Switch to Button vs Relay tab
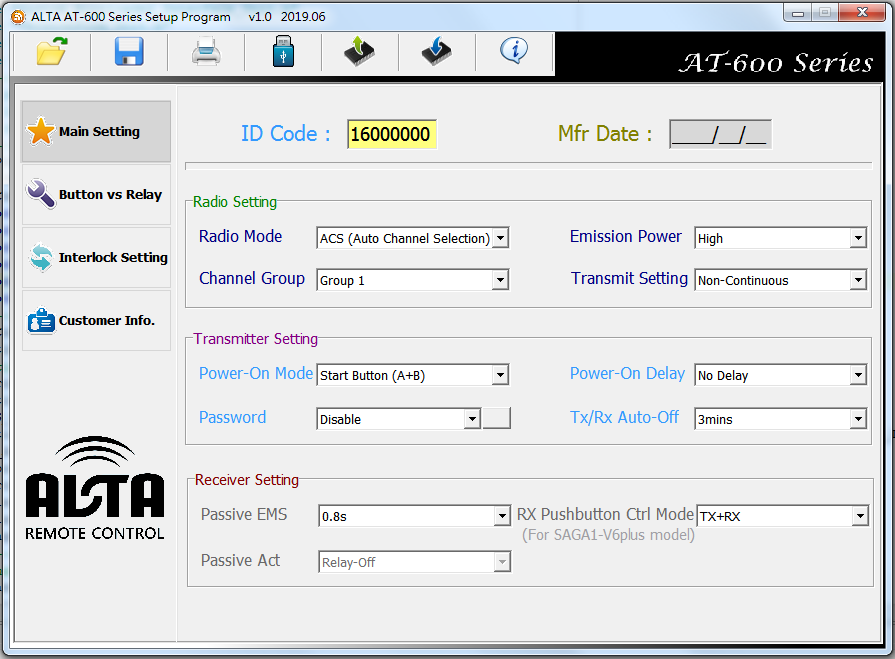The width and height of the screenshot is (895, 659). click(96, 195)
